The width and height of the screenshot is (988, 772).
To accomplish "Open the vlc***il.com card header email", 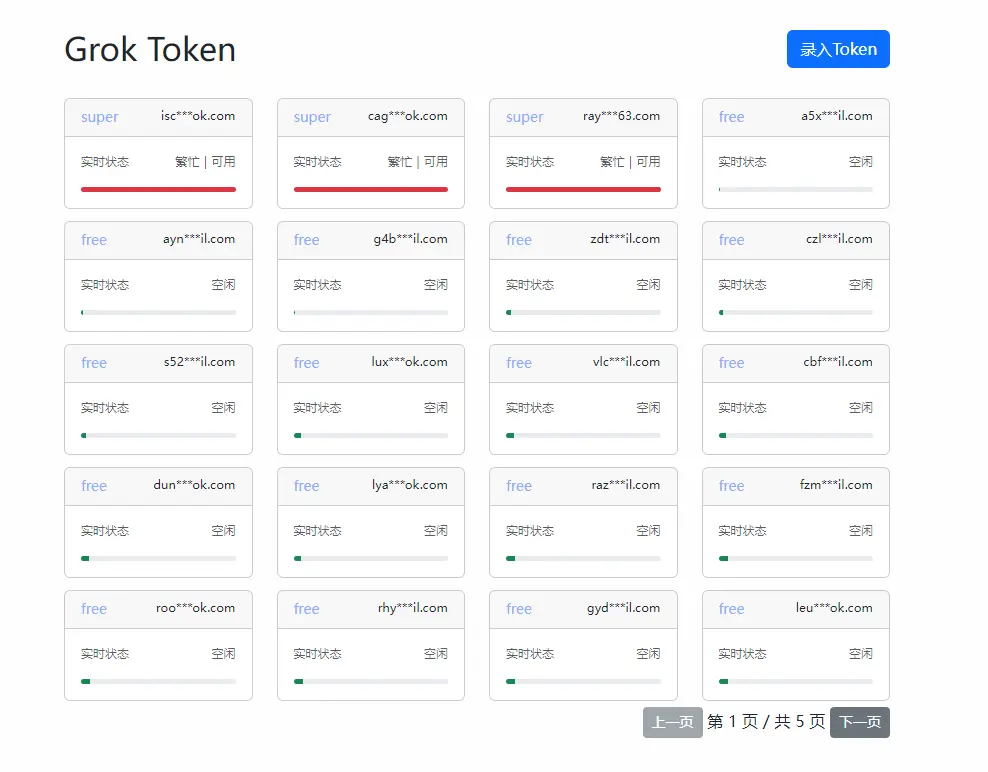I will point(626,362).
